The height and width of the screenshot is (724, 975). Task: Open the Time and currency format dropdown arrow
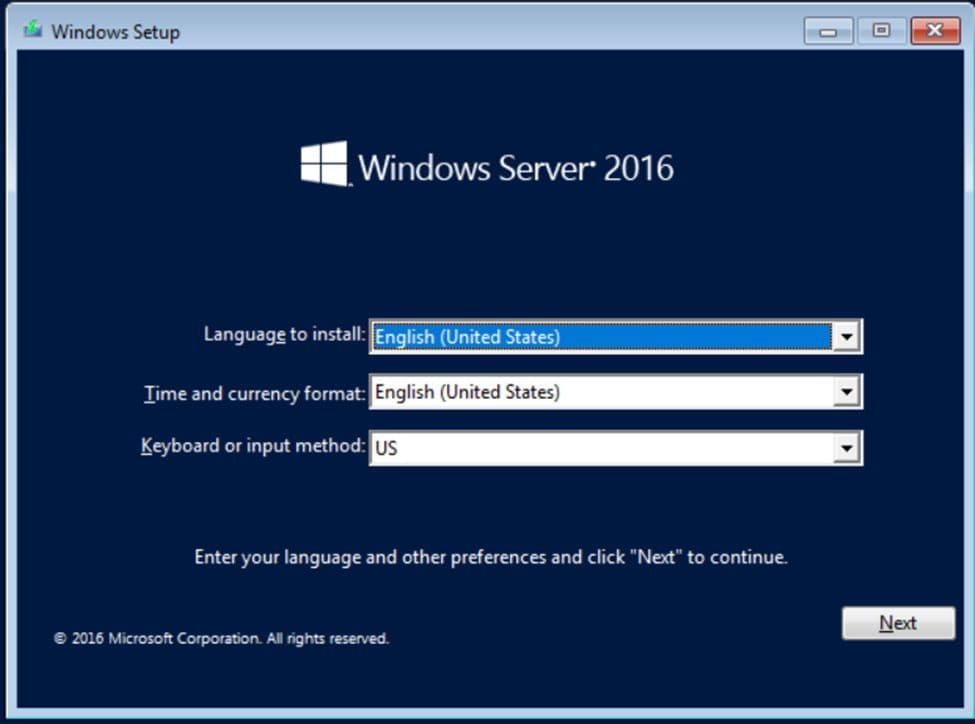pyautogui.click(x=846, y=392)
